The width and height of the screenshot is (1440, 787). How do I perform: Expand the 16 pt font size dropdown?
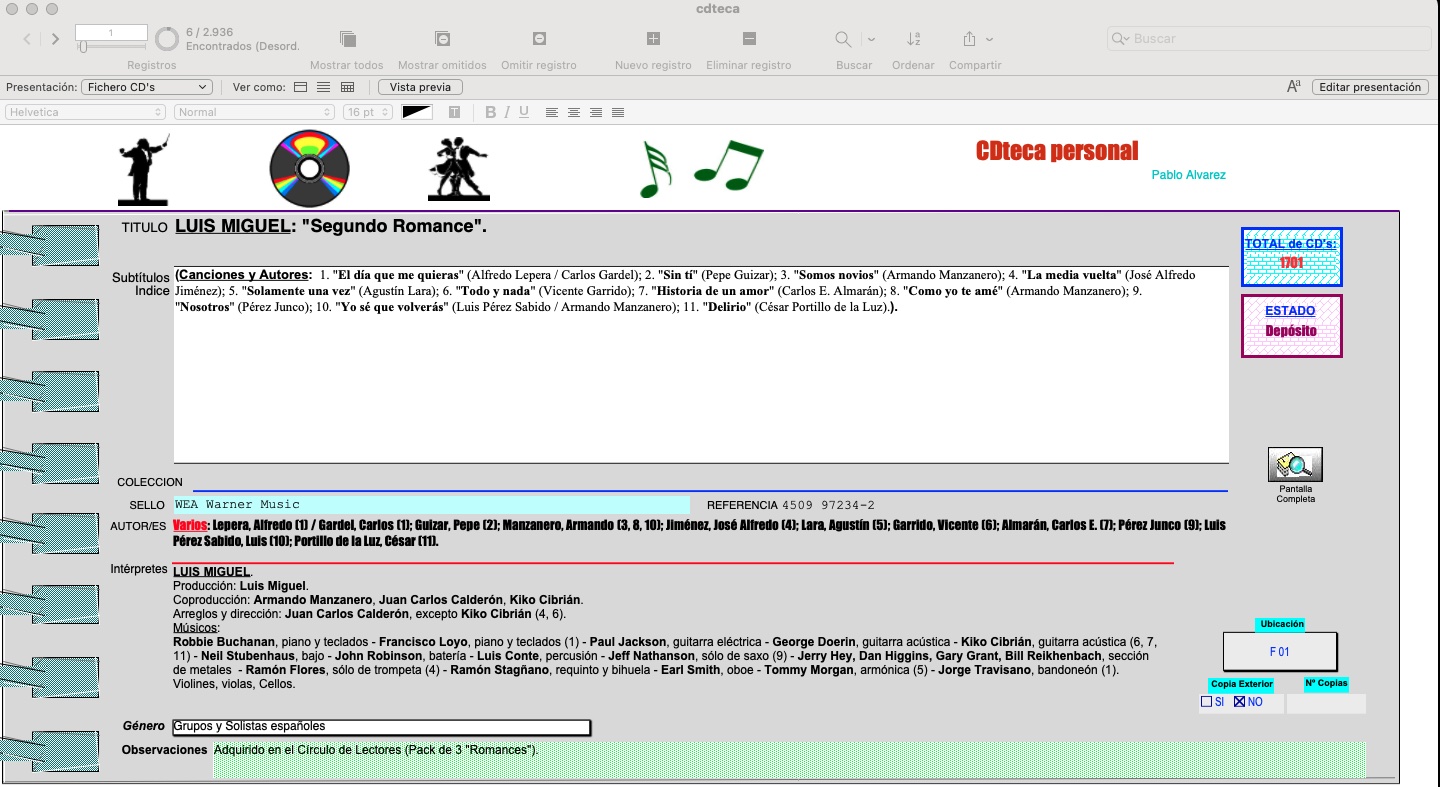click(367, 112)
